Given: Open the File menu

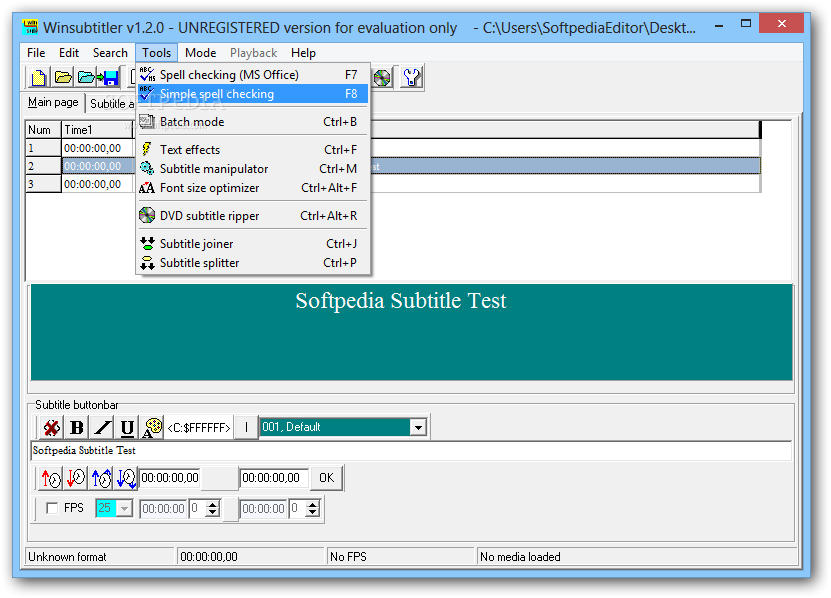Looking at the screenshot, I should 36,53.
